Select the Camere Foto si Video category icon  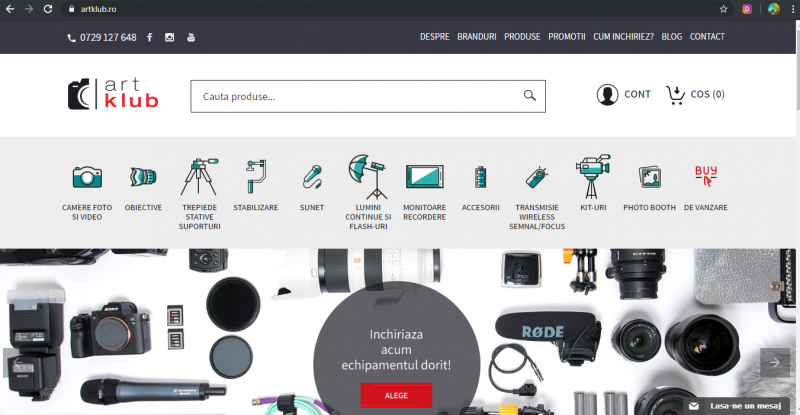pos(87,177)
